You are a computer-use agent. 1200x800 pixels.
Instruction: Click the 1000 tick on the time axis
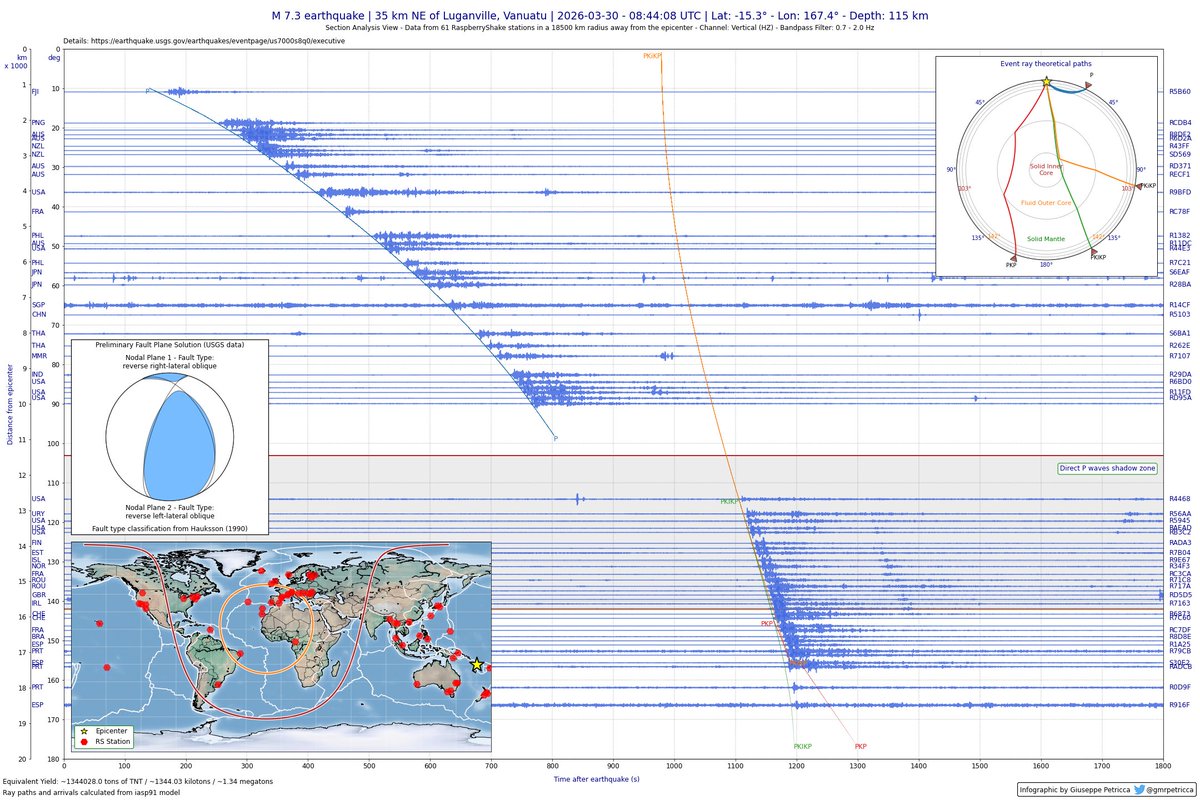coord(674,765)
